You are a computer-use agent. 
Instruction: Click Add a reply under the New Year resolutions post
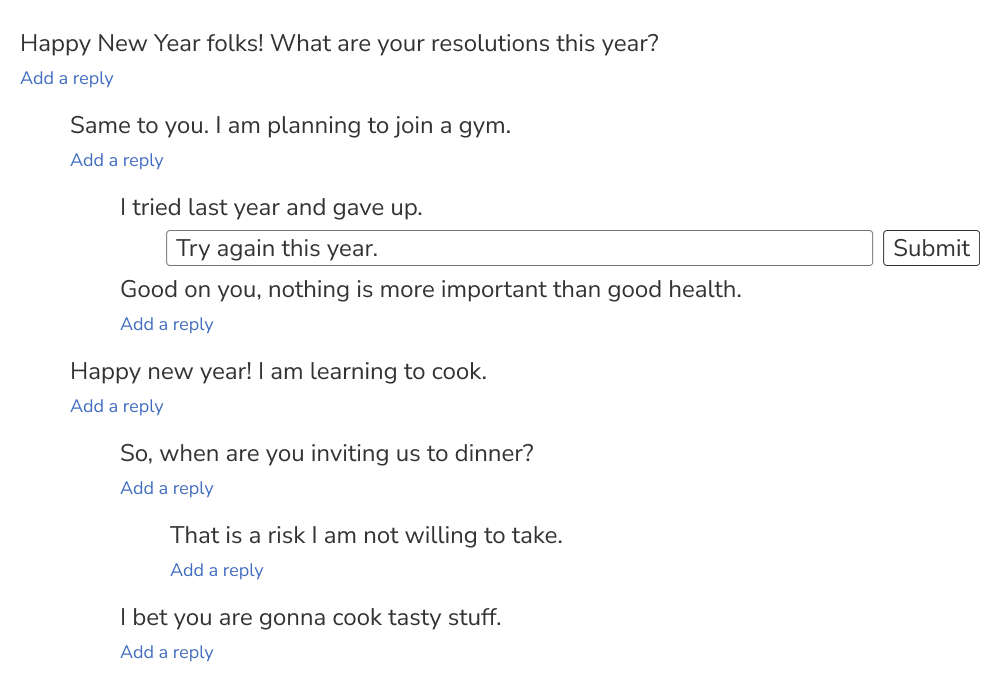coord(67,78)
